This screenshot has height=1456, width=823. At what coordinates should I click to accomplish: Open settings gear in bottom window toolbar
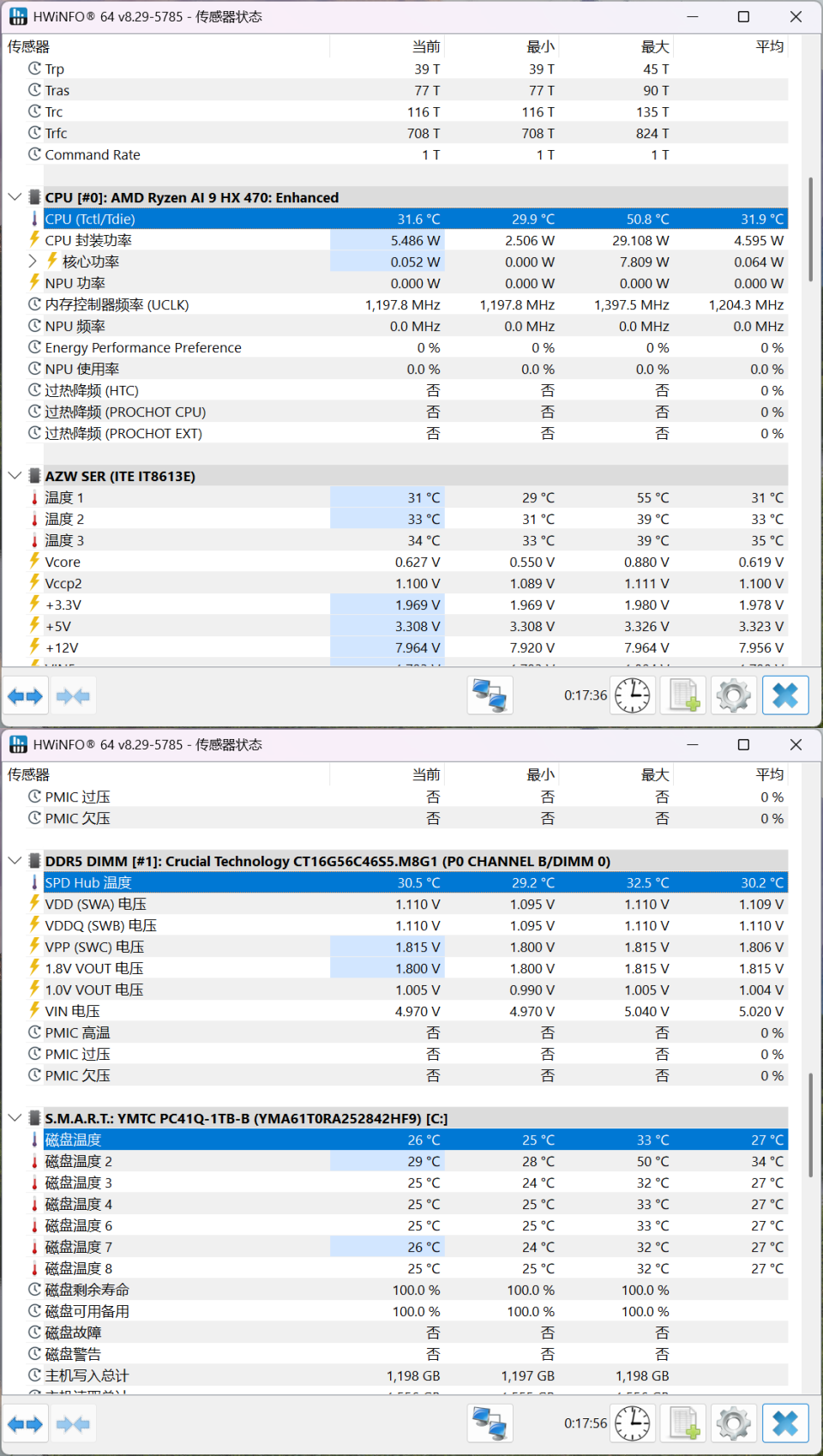(x=734, y=1423)
